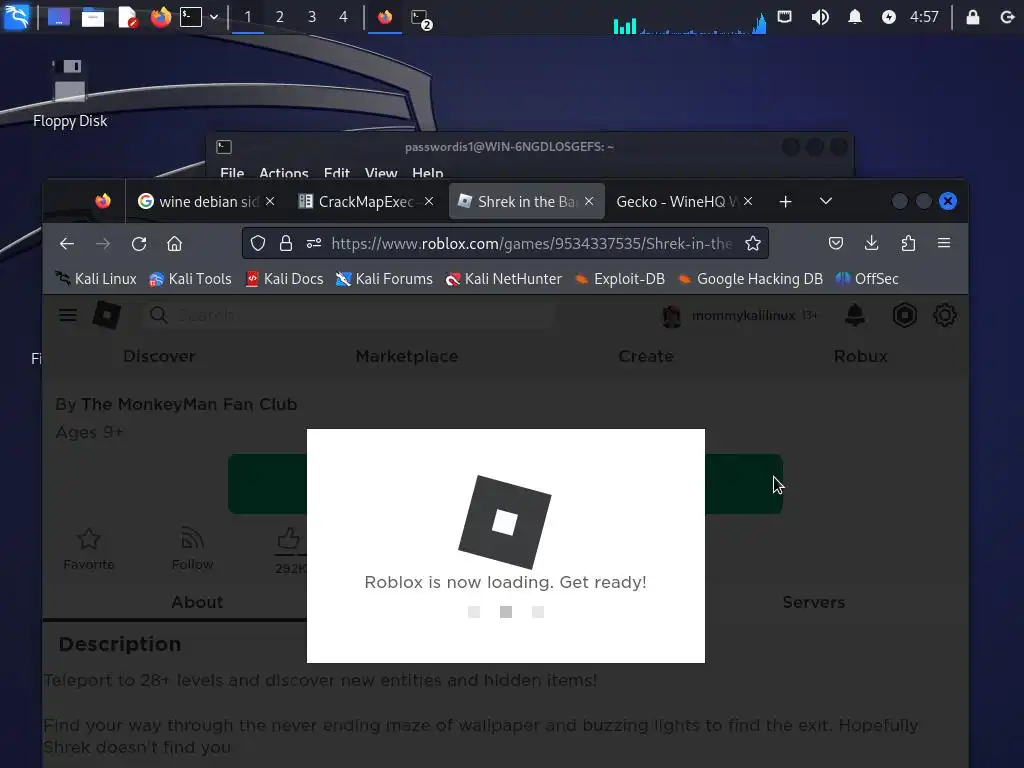Image resolution: width=1024 pixels, height=768 pixels.
Task: Close the CrackMapExec tab
Action: coord(429,201)
